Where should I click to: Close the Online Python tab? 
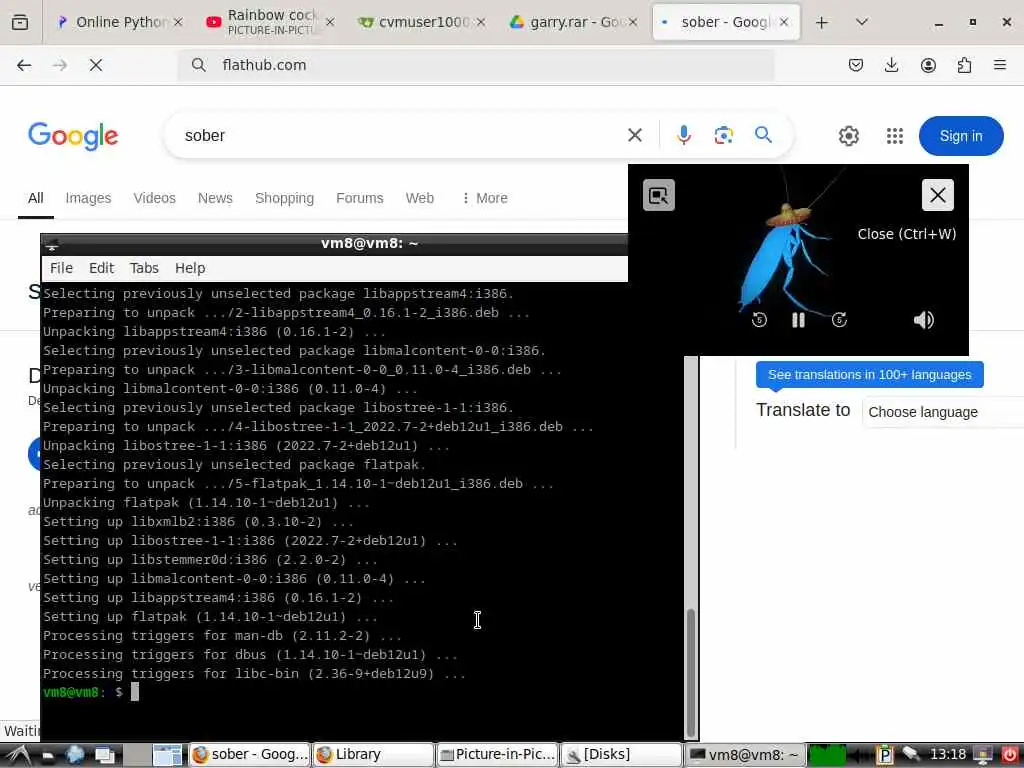pyautogui.click(x=178, y=22)
